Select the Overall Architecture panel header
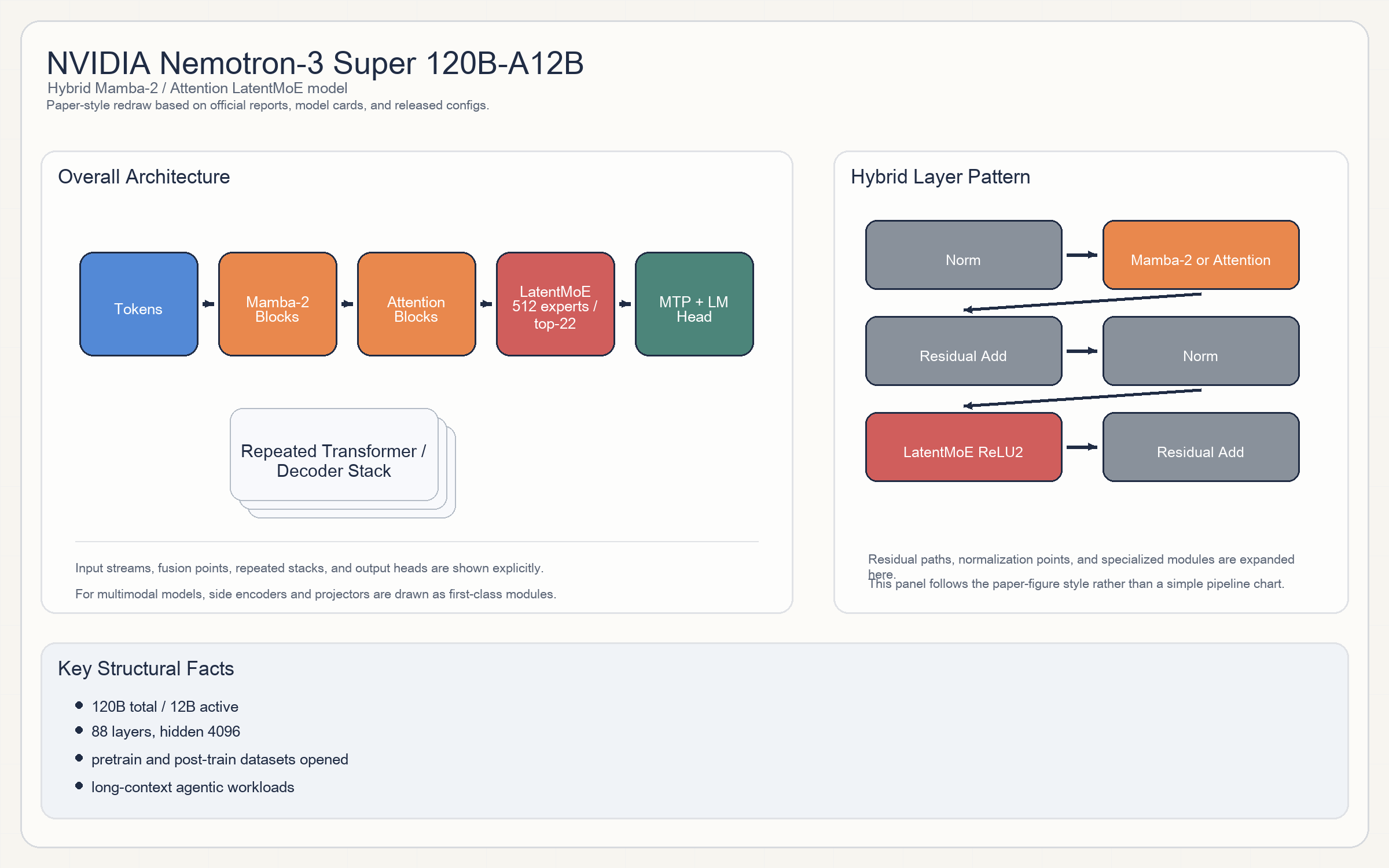 tap(144, 176)
